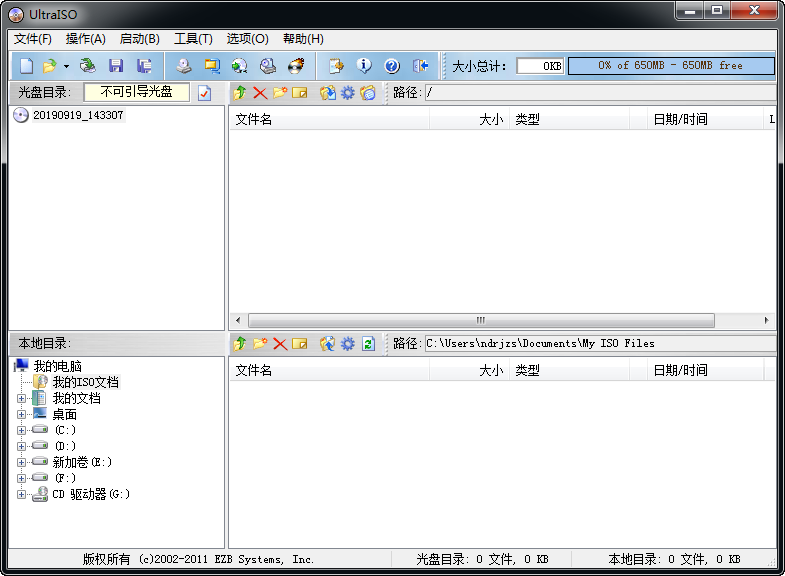Click the Burn CD/DVD Image flaming disc icon
This screenshot has height=576, width=785.
[296, 66]
